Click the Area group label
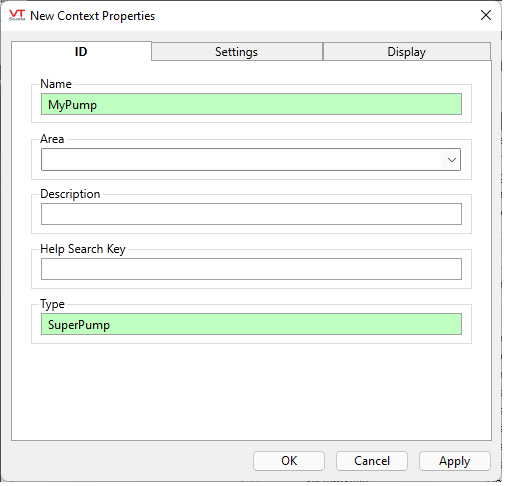The height and width of the screenshot is (486, 505). click(x=52, y=139)
